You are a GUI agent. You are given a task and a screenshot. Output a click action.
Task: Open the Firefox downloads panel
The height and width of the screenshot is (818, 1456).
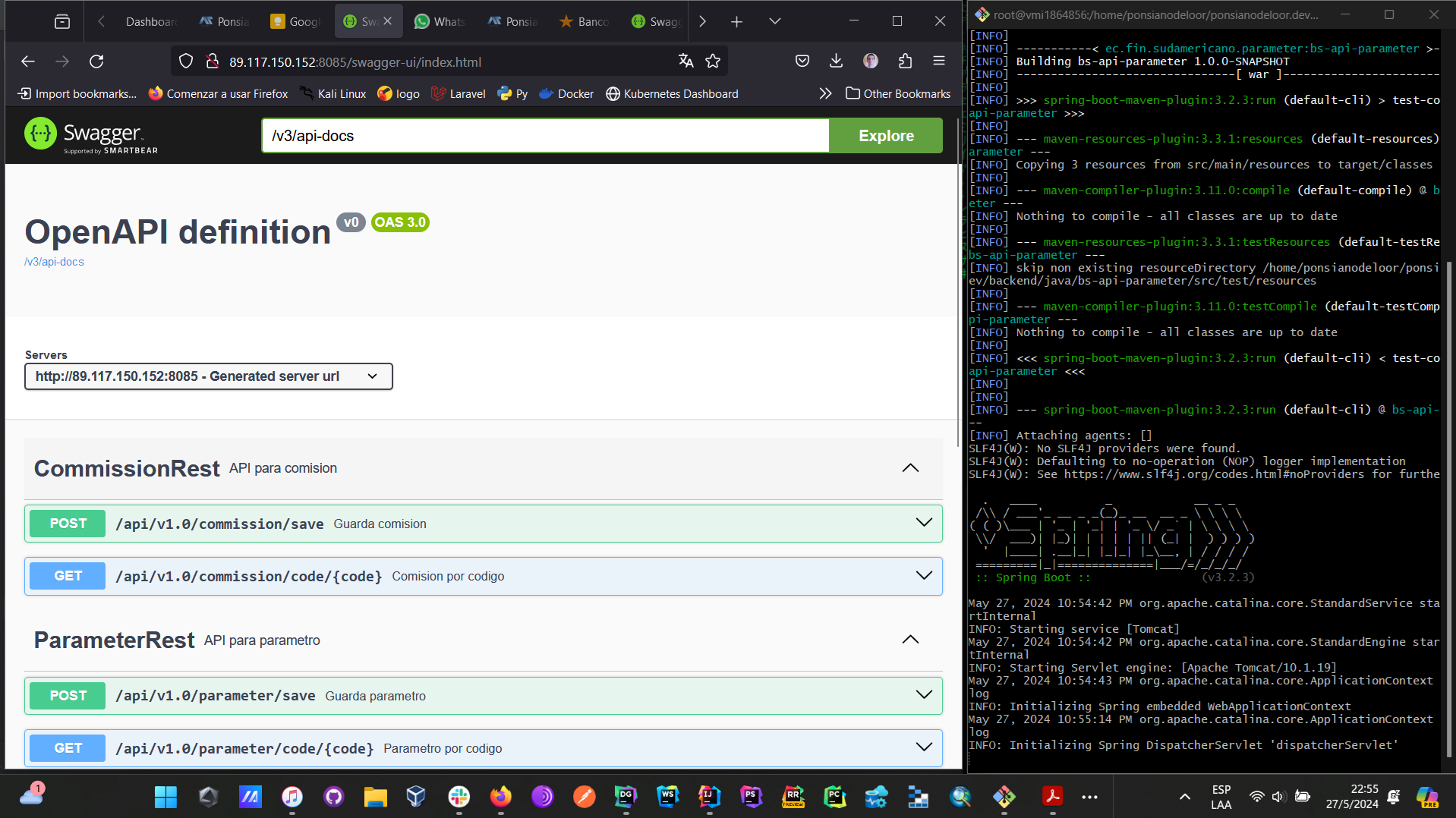click(836, 61)
